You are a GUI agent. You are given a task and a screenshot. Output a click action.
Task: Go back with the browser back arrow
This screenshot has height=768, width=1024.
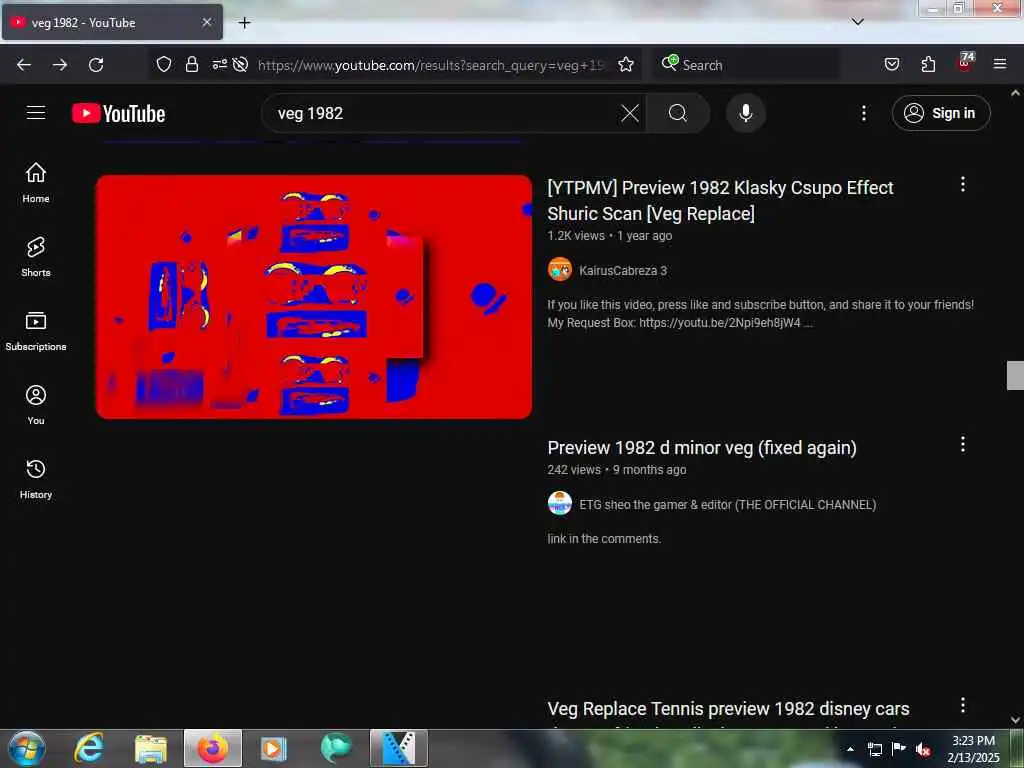coord(24,65)
